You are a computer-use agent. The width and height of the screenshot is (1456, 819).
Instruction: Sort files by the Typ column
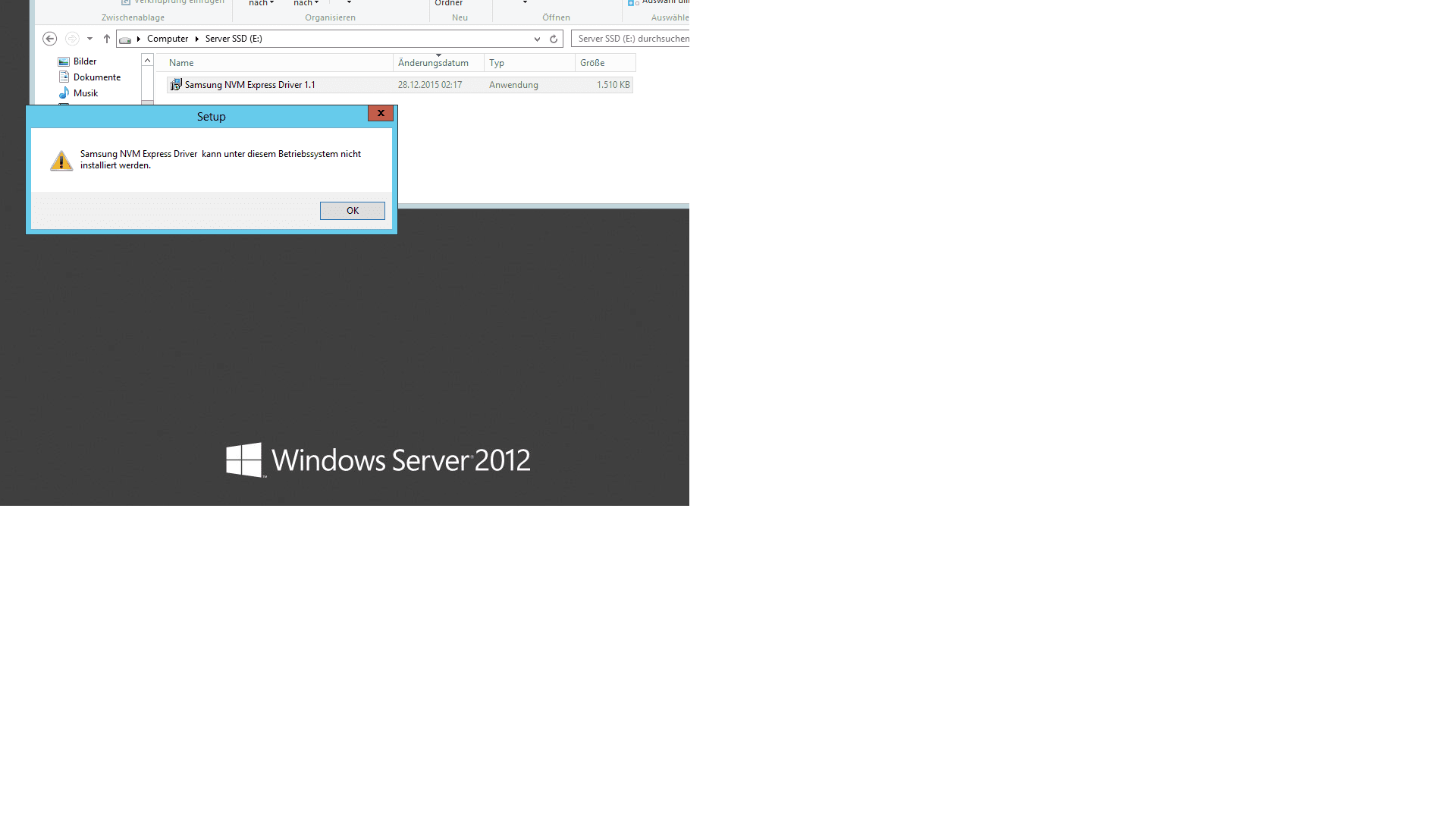point(529,63)
